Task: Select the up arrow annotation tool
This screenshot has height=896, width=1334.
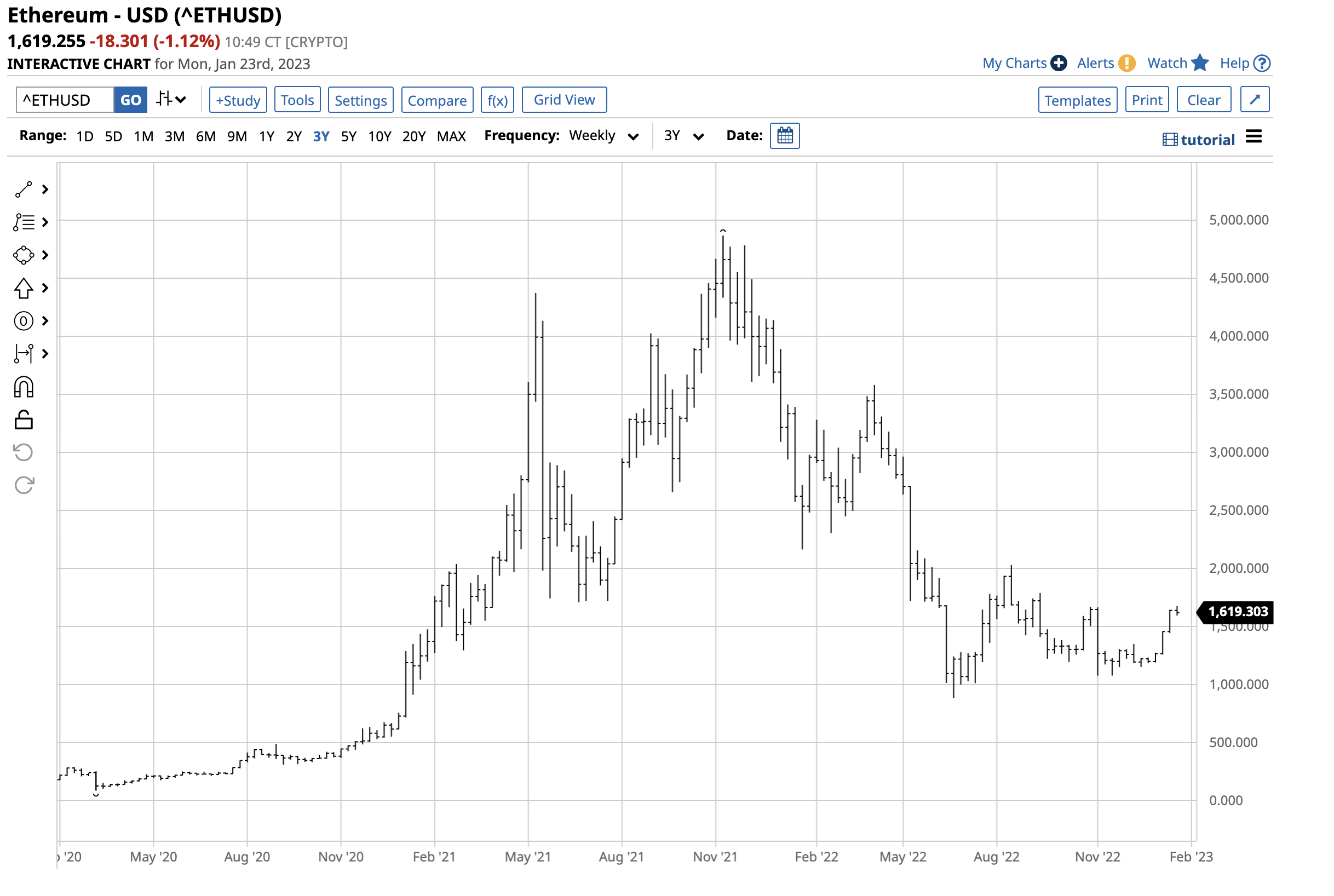Action: click(x=24, y=289)
